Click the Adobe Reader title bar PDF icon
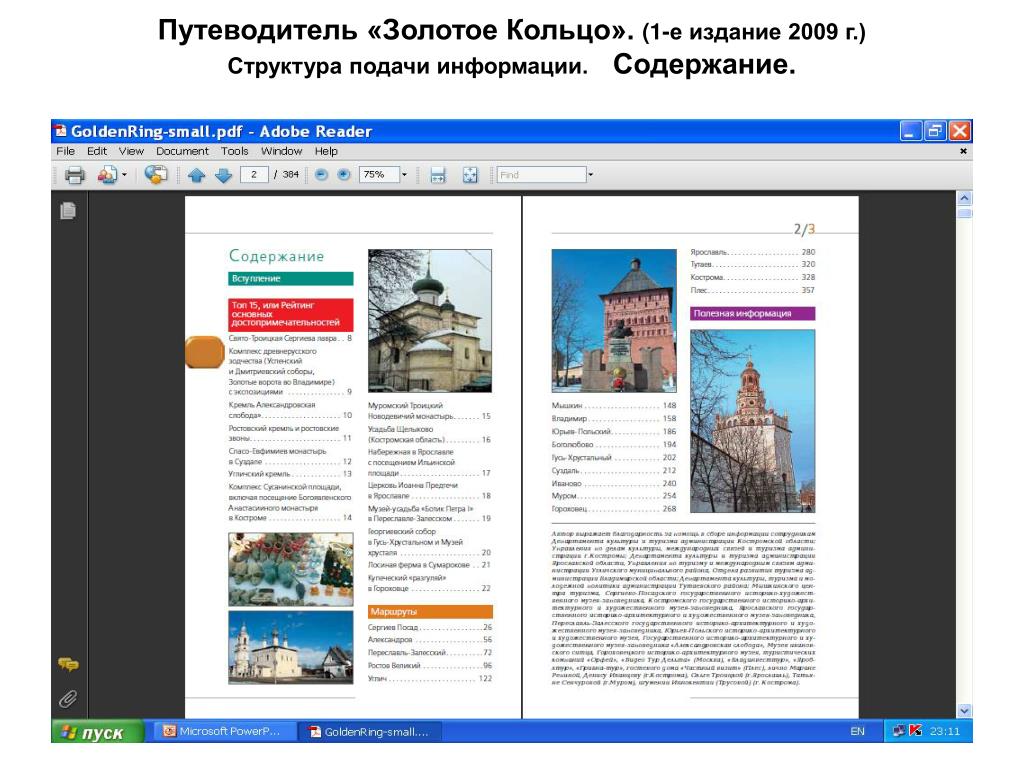1024x768 pixels. tap(61, 131)
